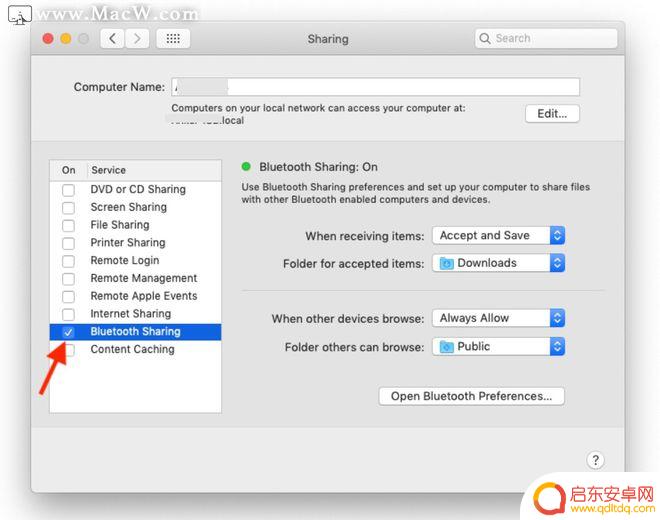Click the red close window button
The width and height of the screenshot is (660, 520).
pos(48,39)
